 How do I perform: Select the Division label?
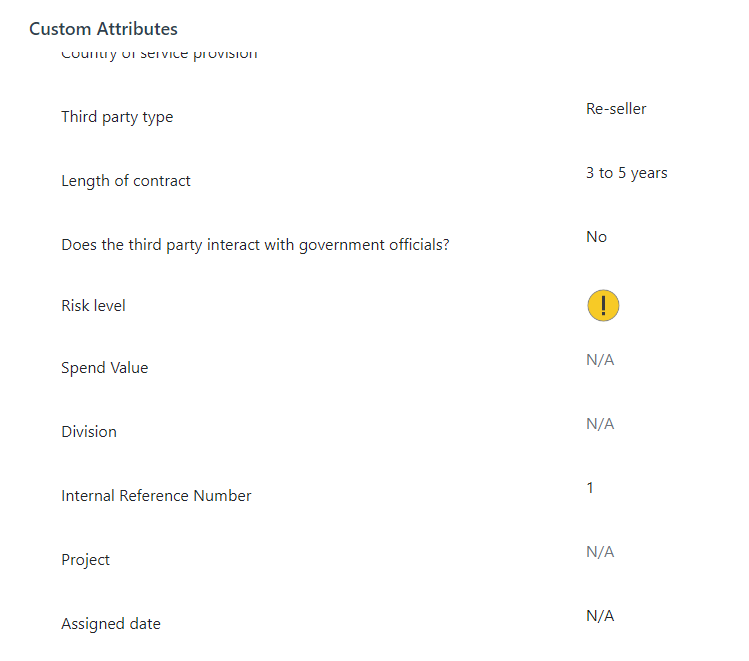tap(89, 432)
